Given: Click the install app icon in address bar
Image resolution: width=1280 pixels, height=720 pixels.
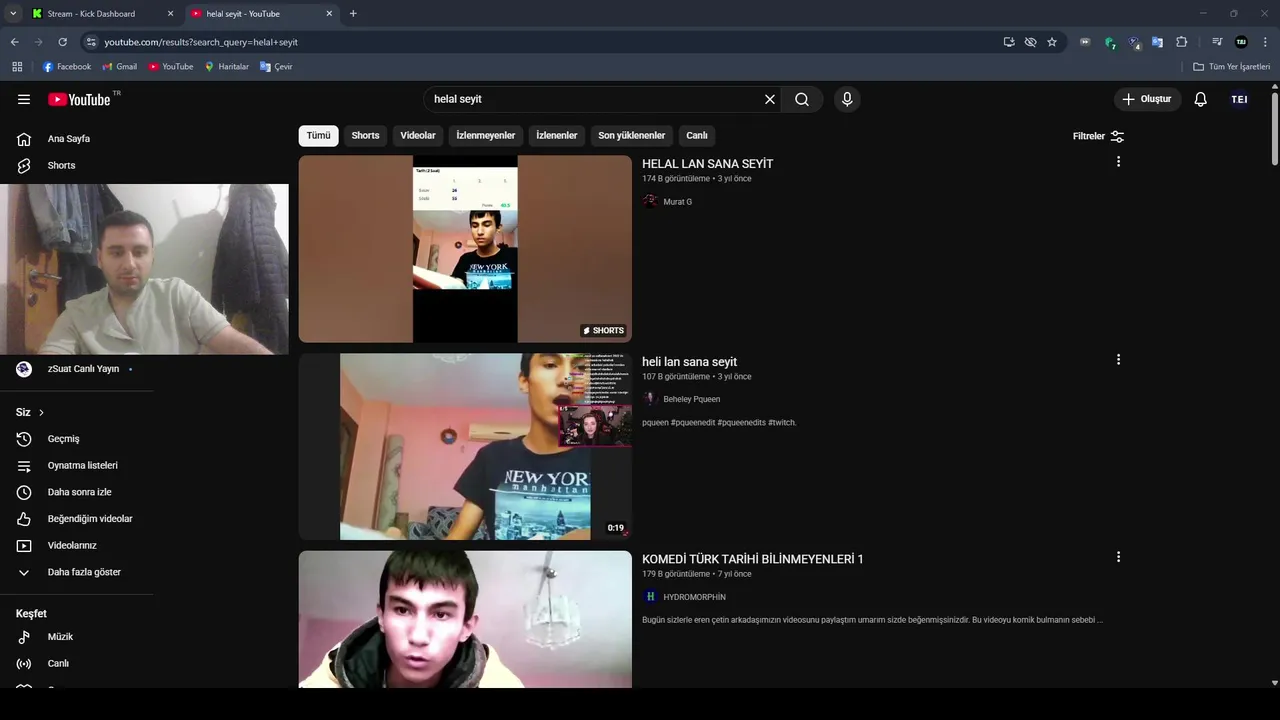Looking at the screenshot, I should point(1009,42).
